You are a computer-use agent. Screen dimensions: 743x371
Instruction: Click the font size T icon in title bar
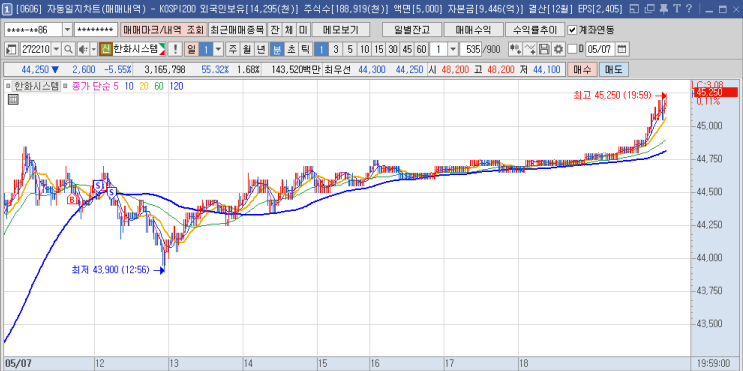tap(677, 8)
